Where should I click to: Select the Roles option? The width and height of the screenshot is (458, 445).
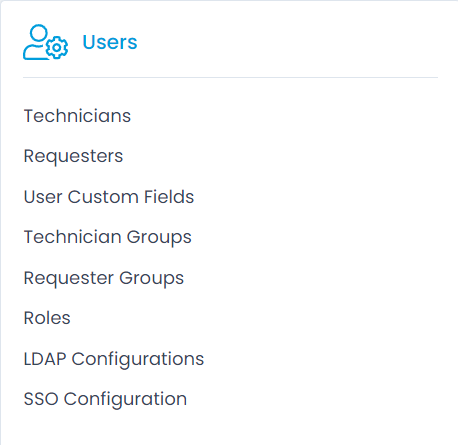click(x=47, y=318)
